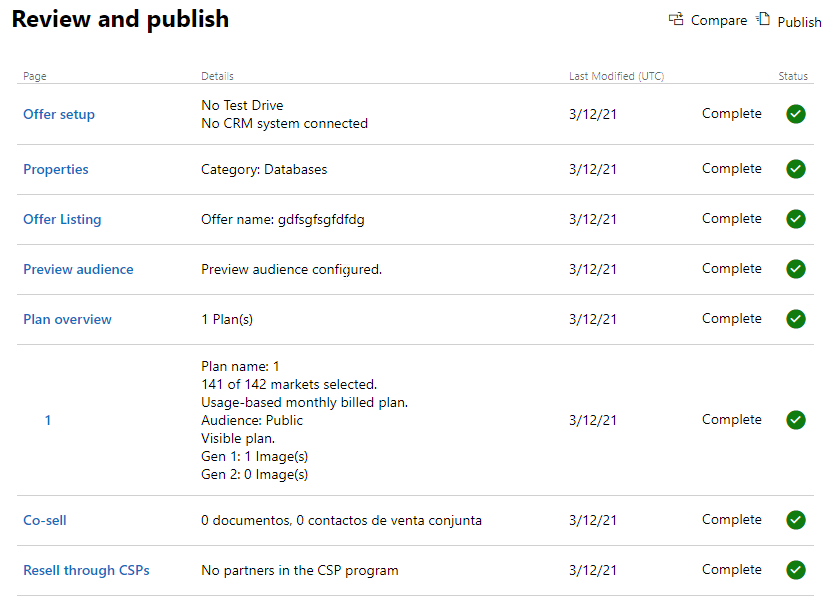Click the green checkmark beside Offer Listing

pos(796,219)
